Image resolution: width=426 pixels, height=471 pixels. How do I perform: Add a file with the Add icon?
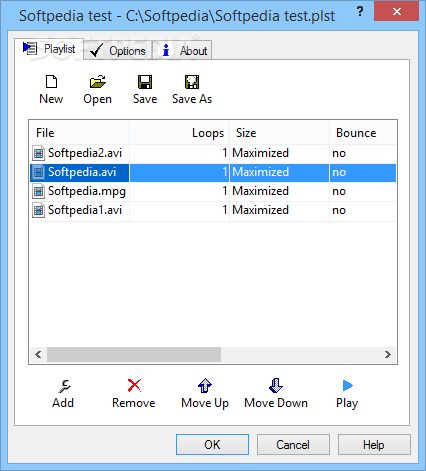[64, 386]
